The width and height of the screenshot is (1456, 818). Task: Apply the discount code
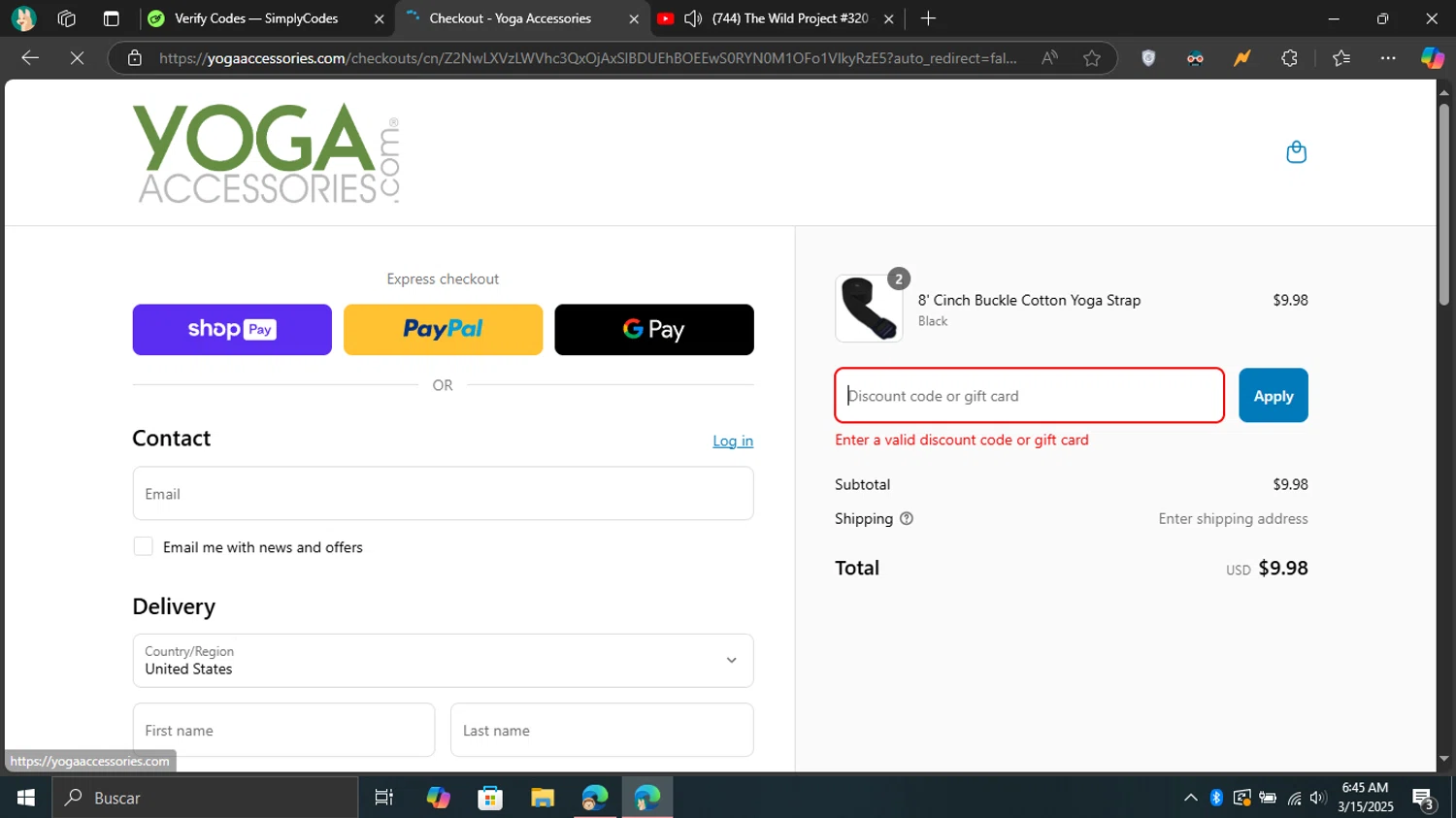coord(1274,396)
